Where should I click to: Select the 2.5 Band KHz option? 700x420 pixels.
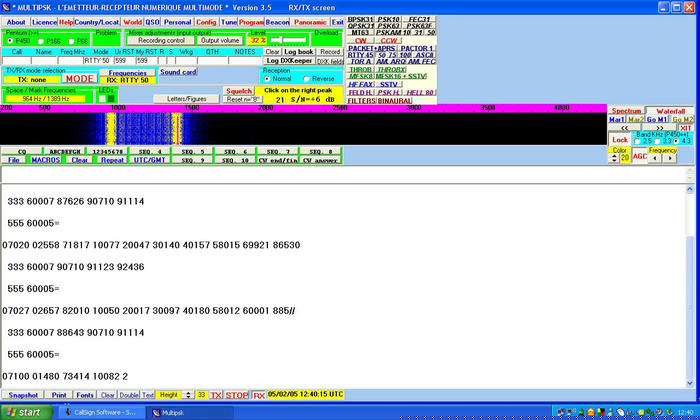click(x=637, y=141)
